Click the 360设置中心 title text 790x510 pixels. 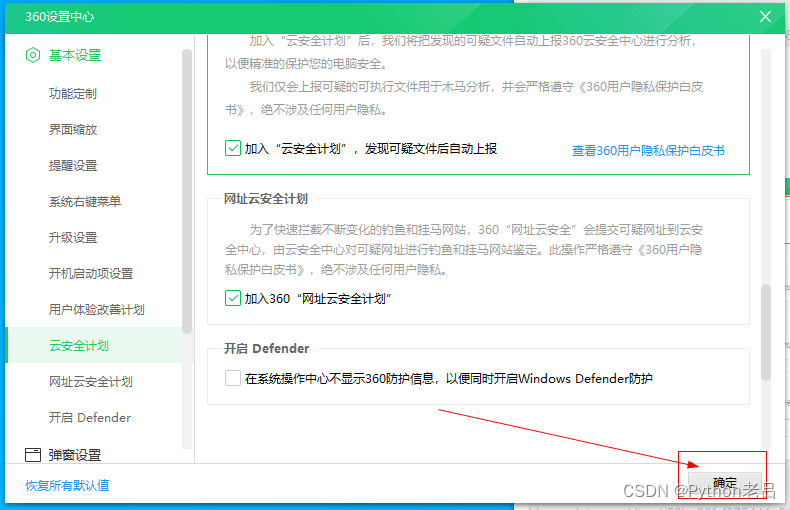pyautogui.click(x=59, y=17)
